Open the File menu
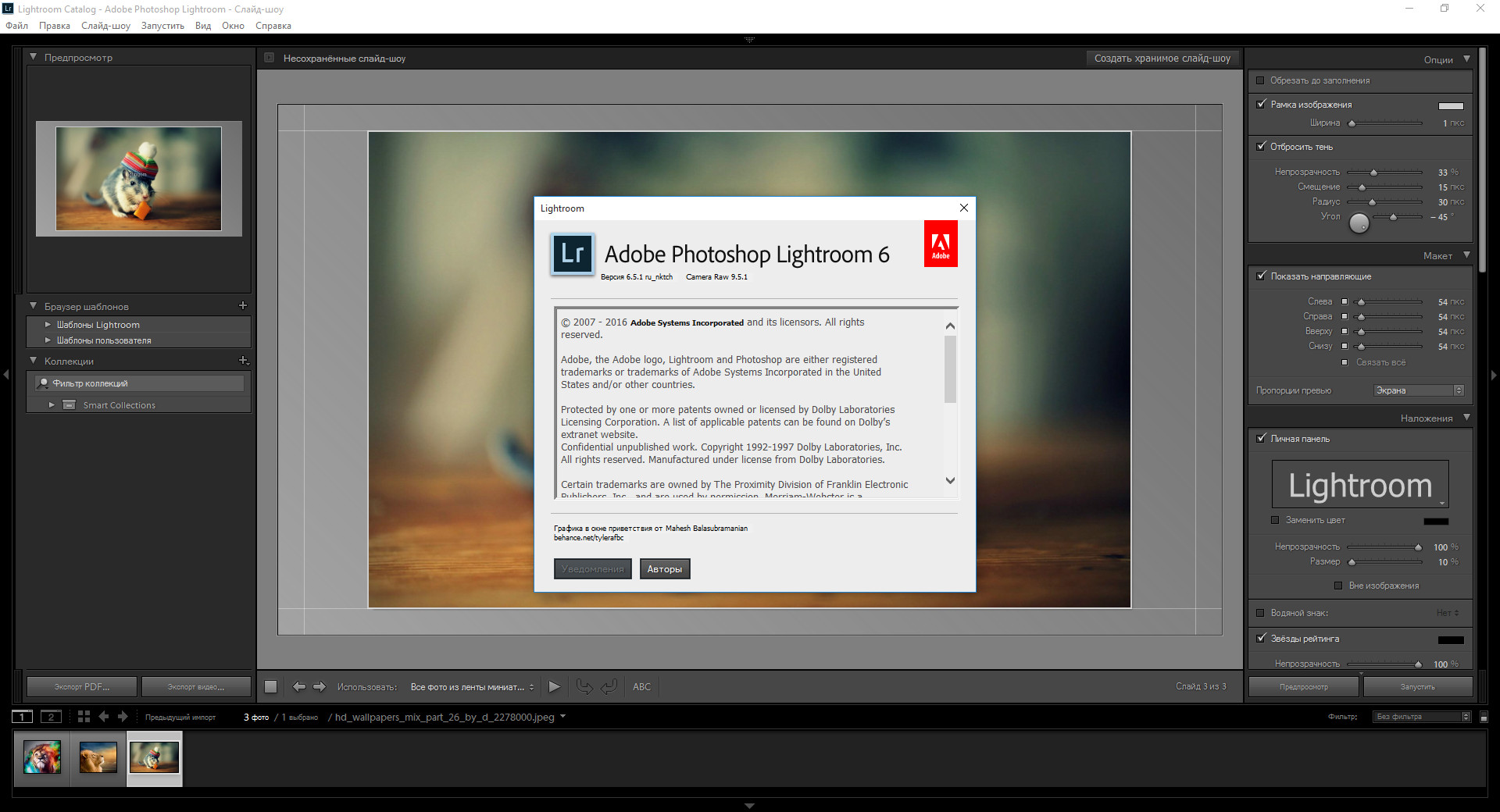 pyautogui.click(x=16, y=26)
